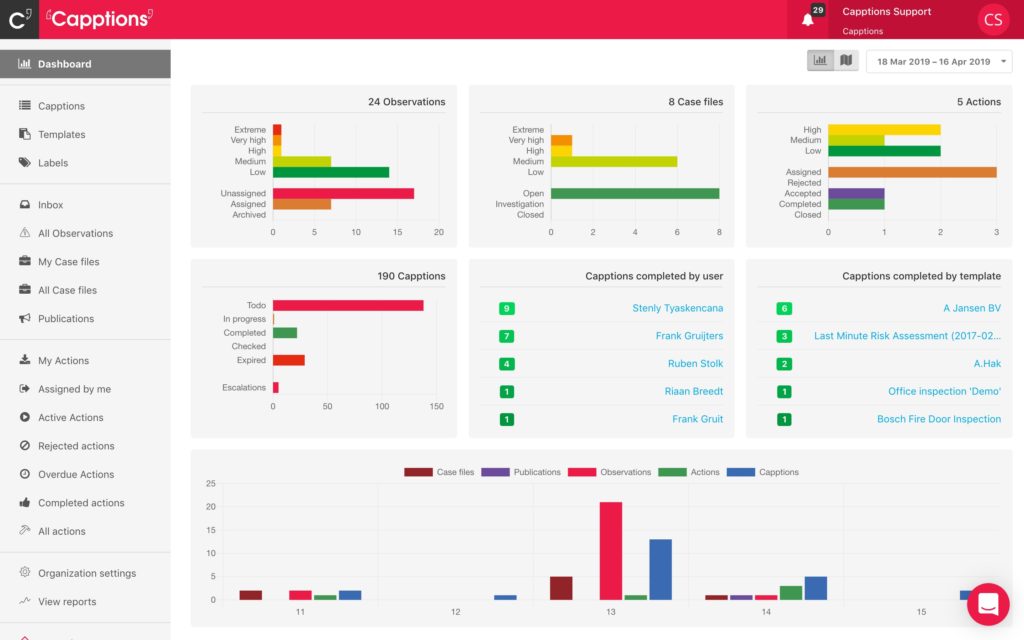Screen dimensions: 1024x640
Task: Expand date range dropdown arrow
Action: [1003, 61]
